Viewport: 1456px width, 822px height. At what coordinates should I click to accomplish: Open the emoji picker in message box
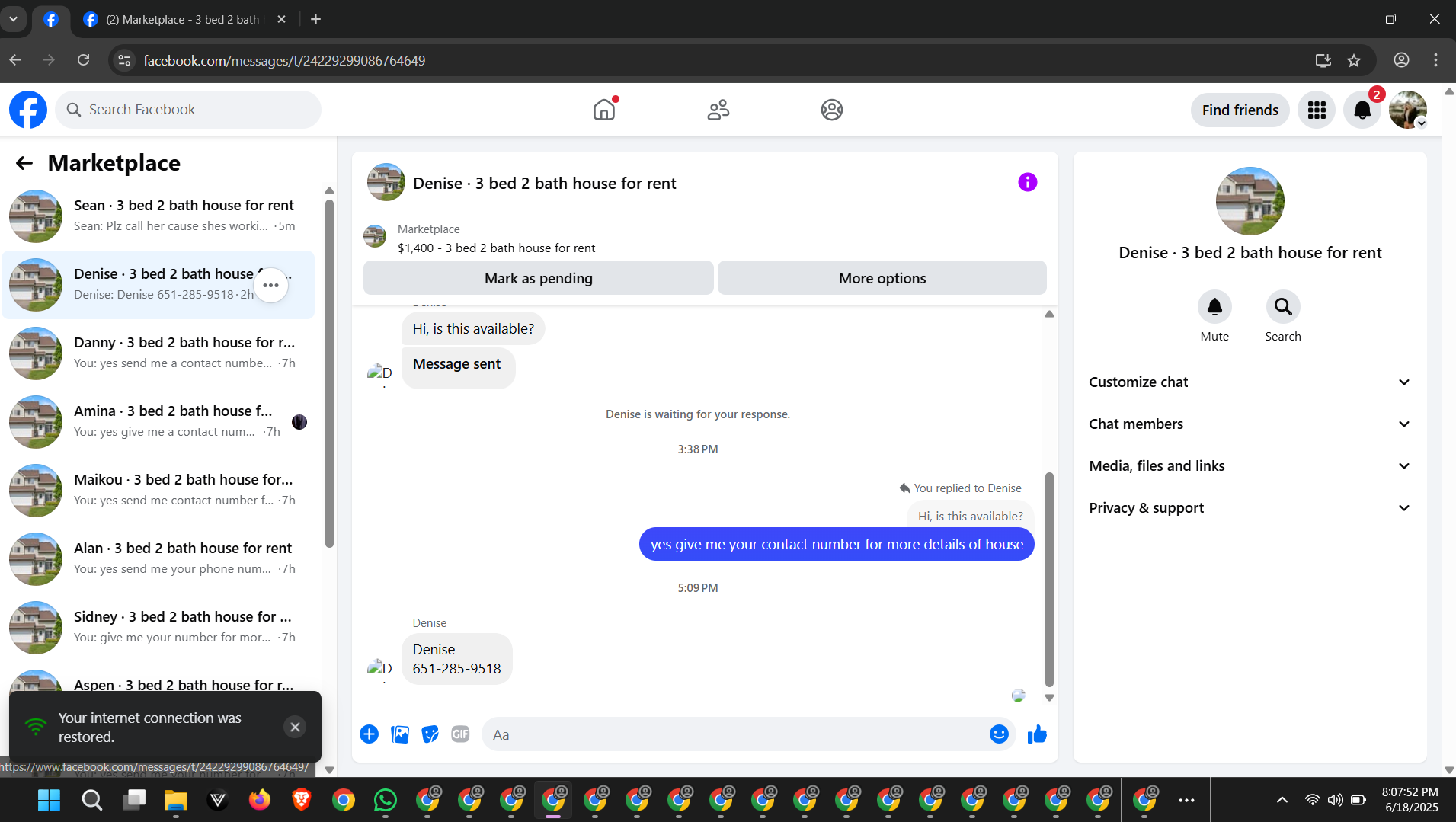click(999, 734)
